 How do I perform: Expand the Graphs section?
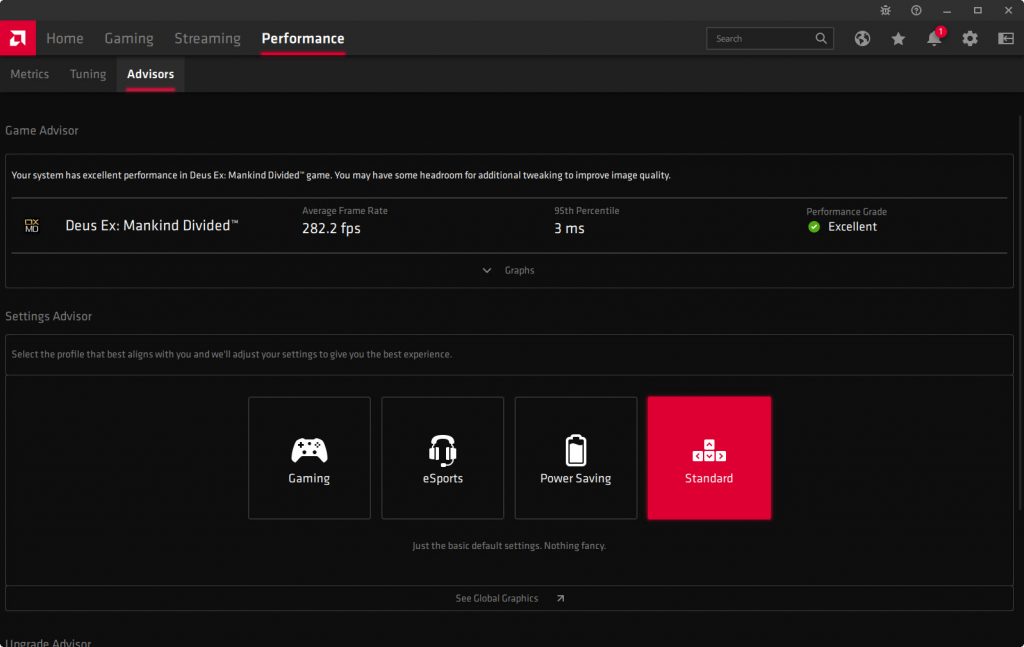point(509,271)
